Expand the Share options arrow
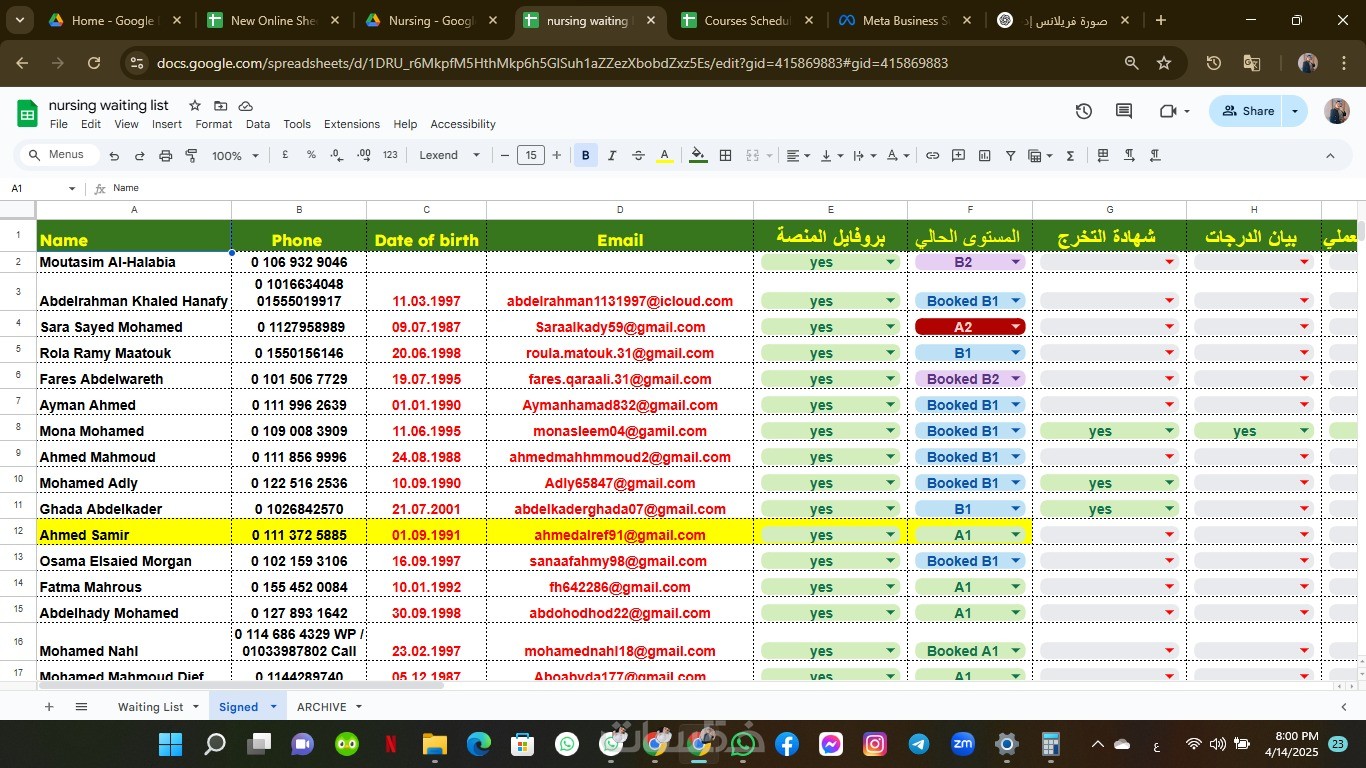The width and height of the screenshot is (1366, 768). 1295,111
